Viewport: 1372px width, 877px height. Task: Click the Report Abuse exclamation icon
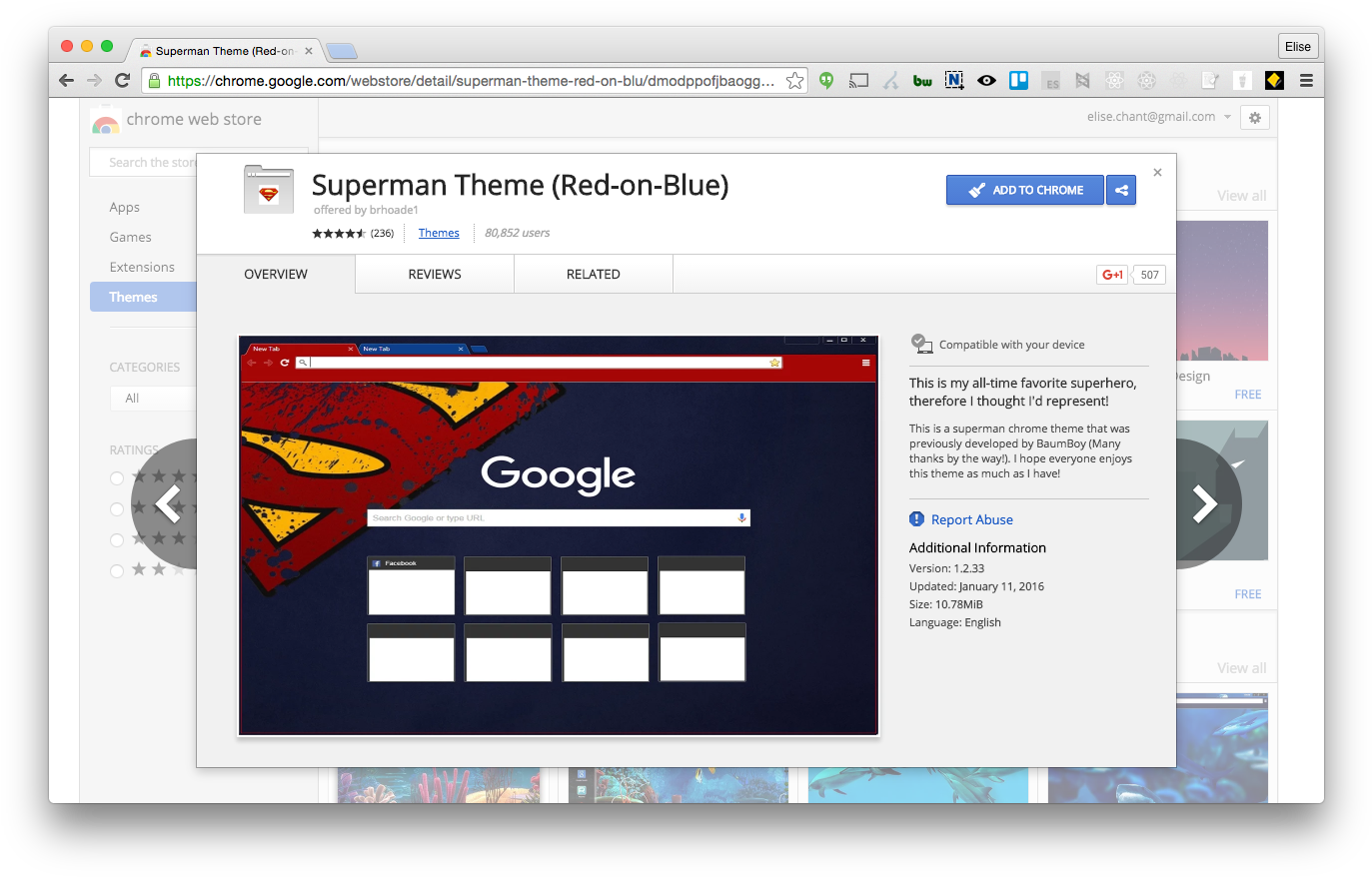click(x=916, y=519)
